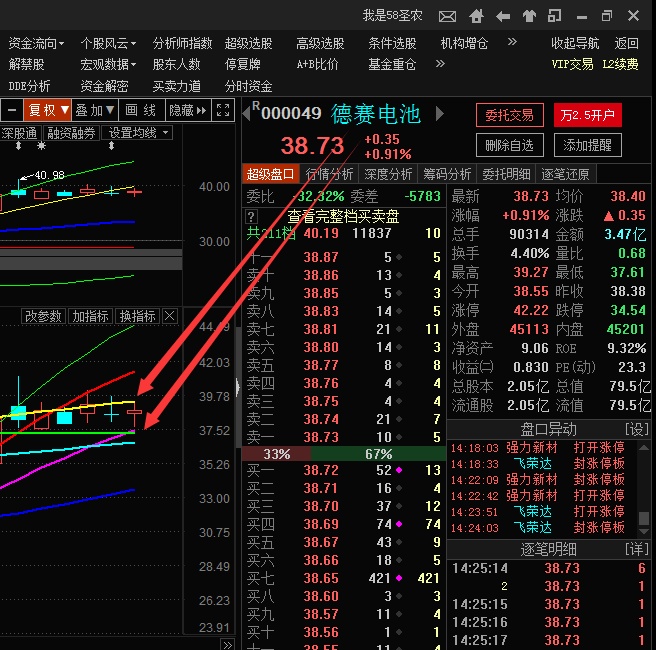Click 查看完整档买卖盘 link
Screen dimensions: 656x650
click(343, 216)
